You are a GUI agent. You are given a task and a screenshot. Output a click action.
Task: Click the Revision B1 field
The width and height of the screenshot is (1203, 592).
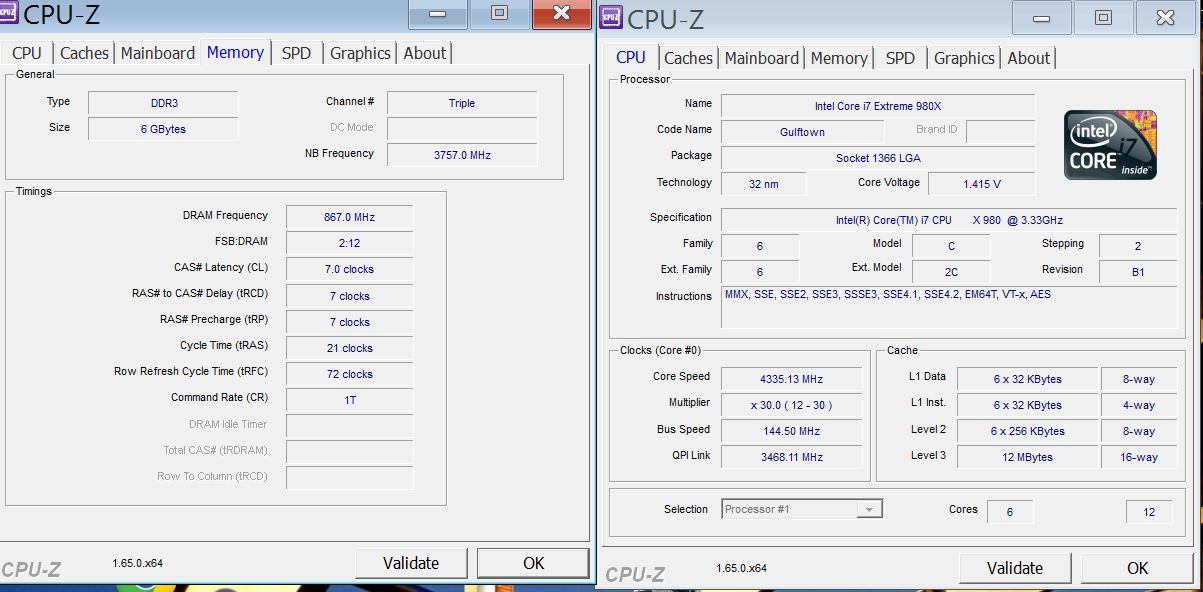click(1138, 272)
